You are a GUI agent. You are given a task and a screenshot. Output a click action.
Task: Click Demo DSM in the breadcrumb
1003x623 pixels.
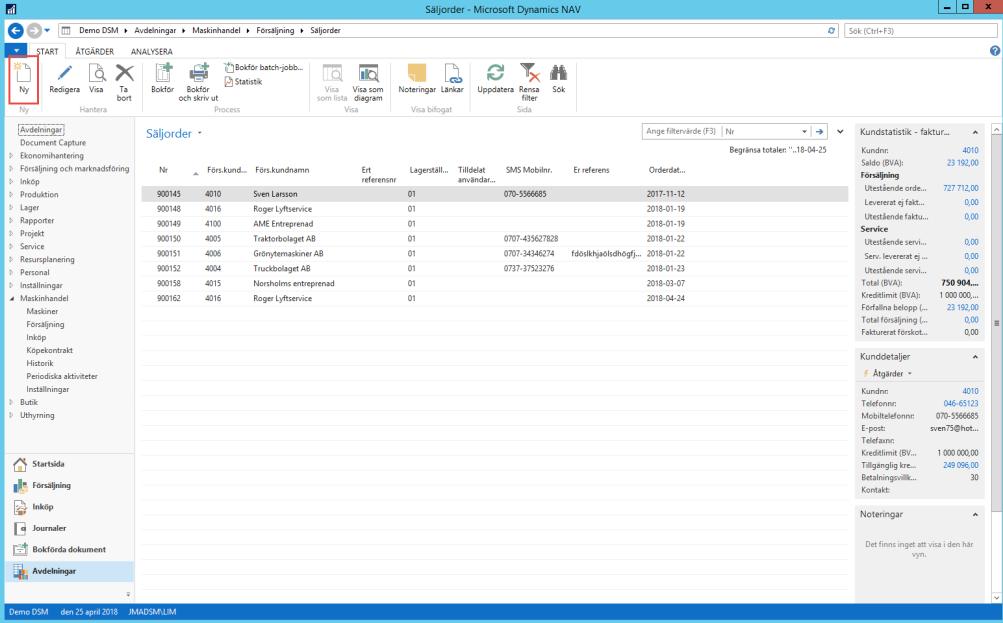(99, 30)
